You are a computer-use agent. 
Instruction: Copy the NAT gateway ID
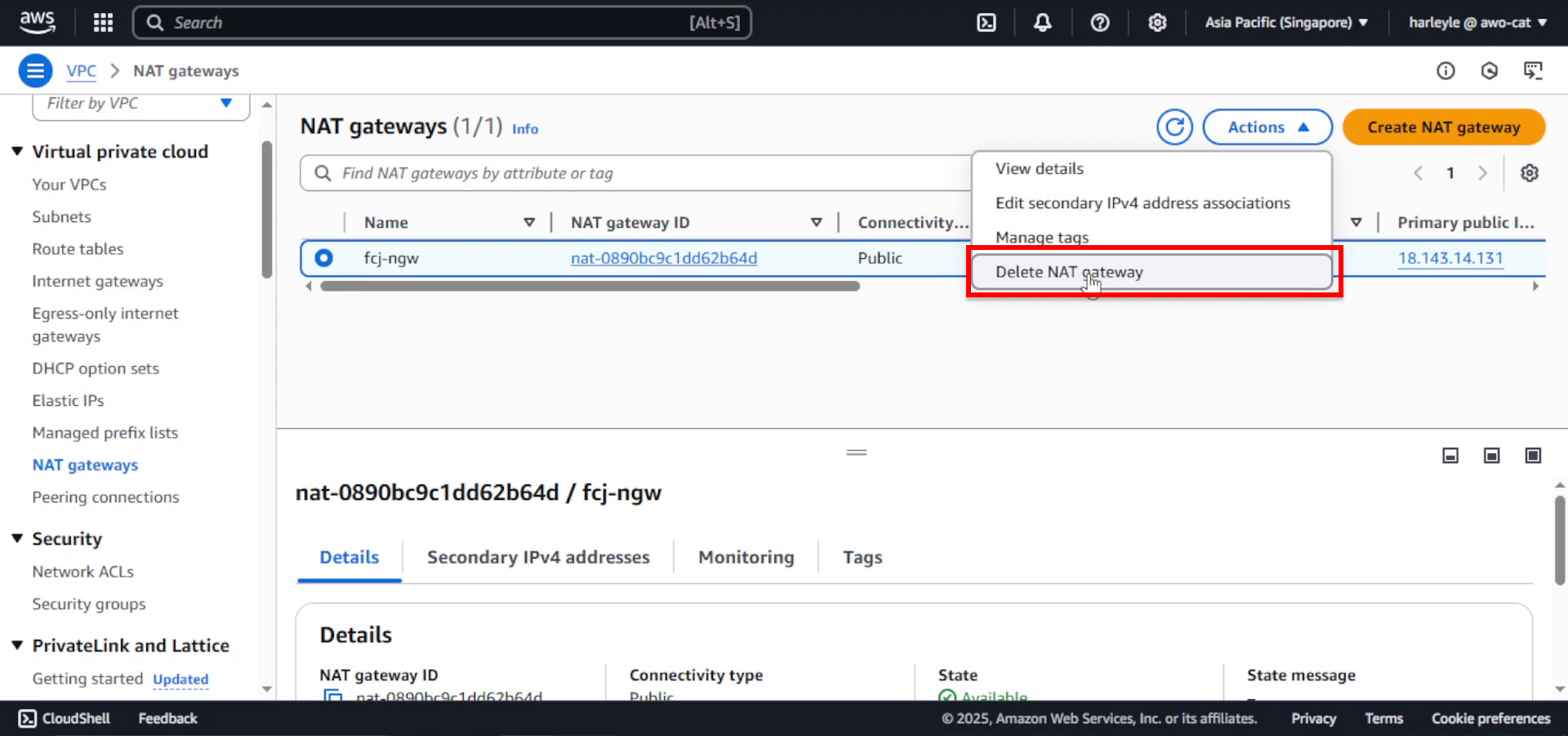click(x=332, y=696)
